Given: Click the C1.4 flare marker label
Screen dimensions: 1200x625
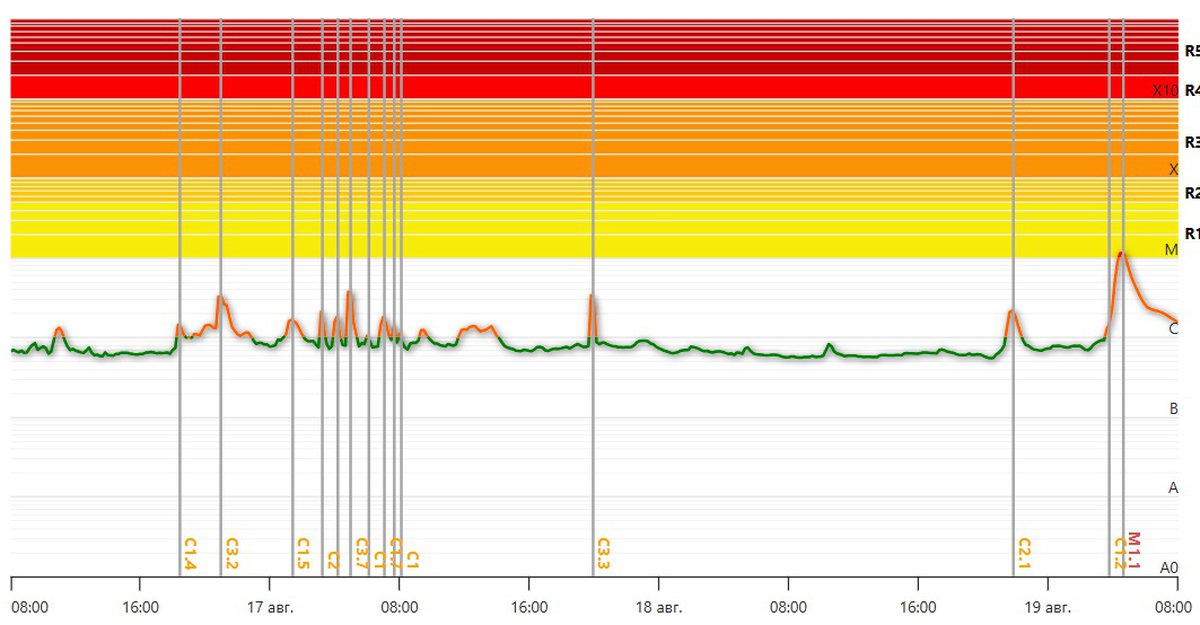Looking at the screenshot, I should tap(190, 553).
